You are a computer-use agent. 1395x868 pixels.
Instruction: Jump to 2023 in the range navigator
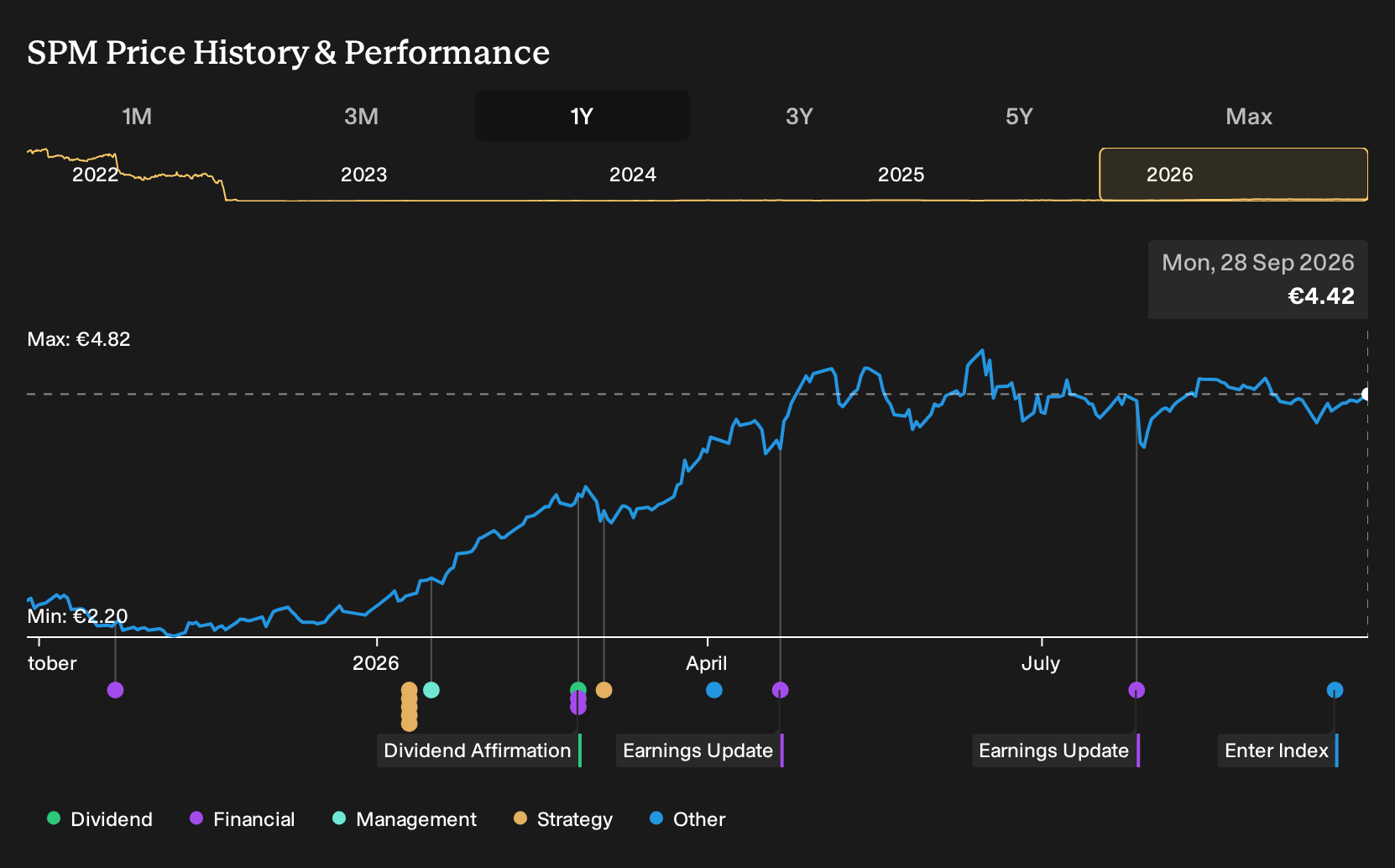pyautogui.click(x=363, y=175)
